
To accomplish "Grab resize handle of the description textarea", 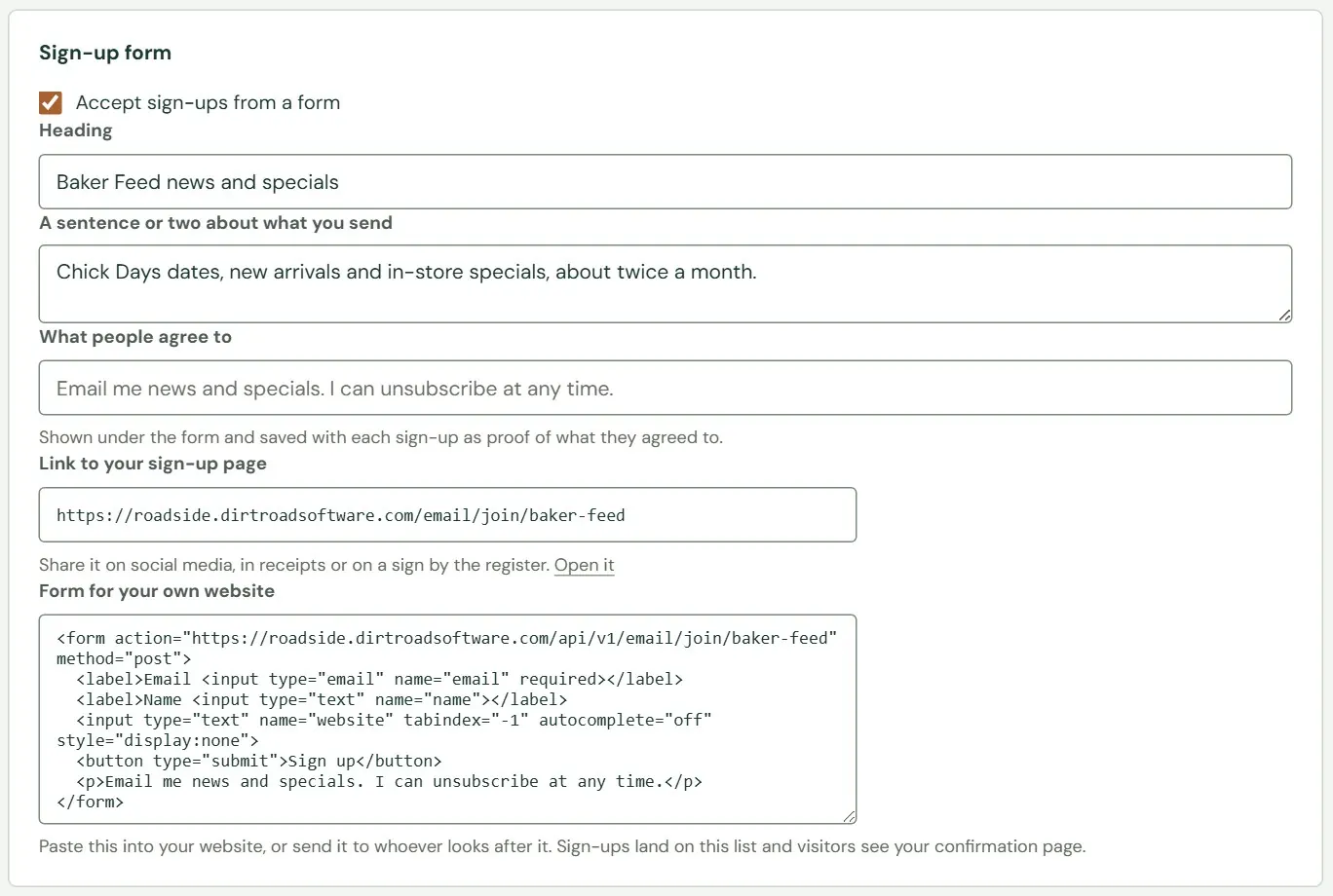I will [x=1284, y=315].
